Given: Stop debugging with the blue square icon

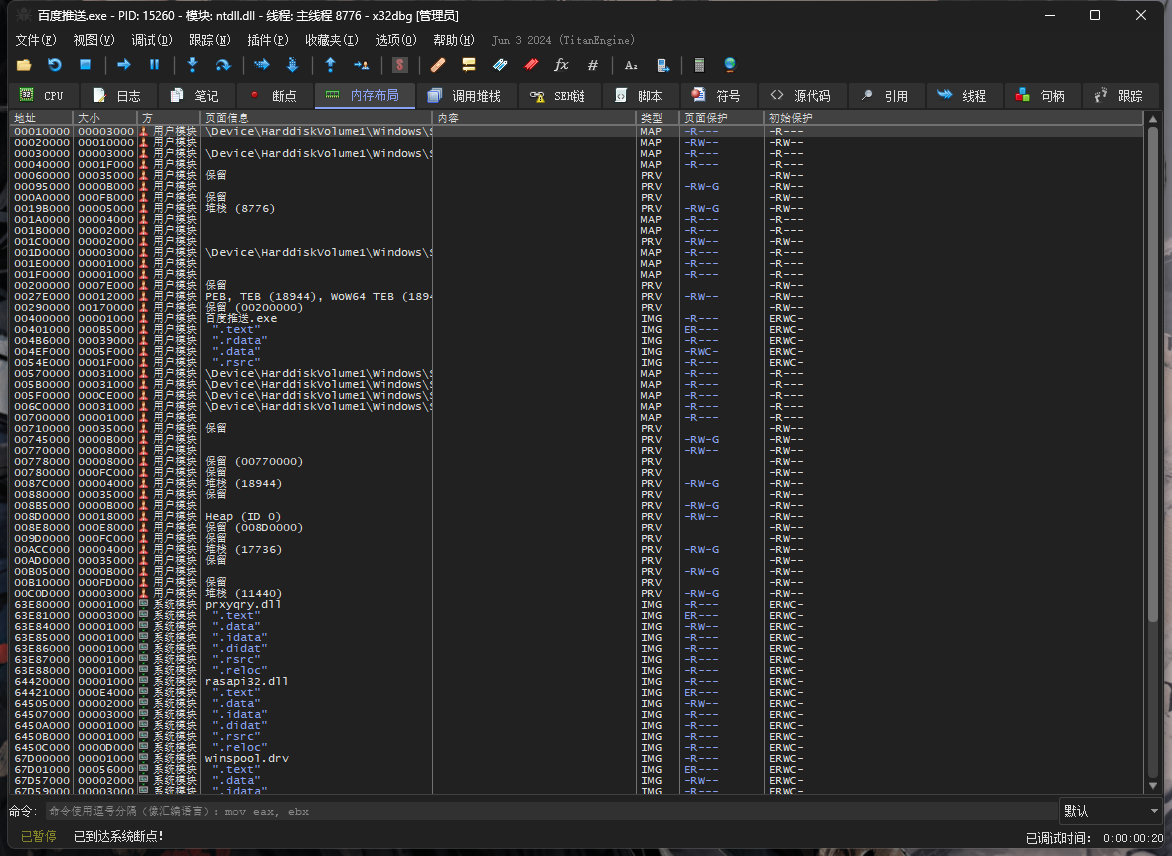Looking at the screenshot, I should click(x=85, y=65).
